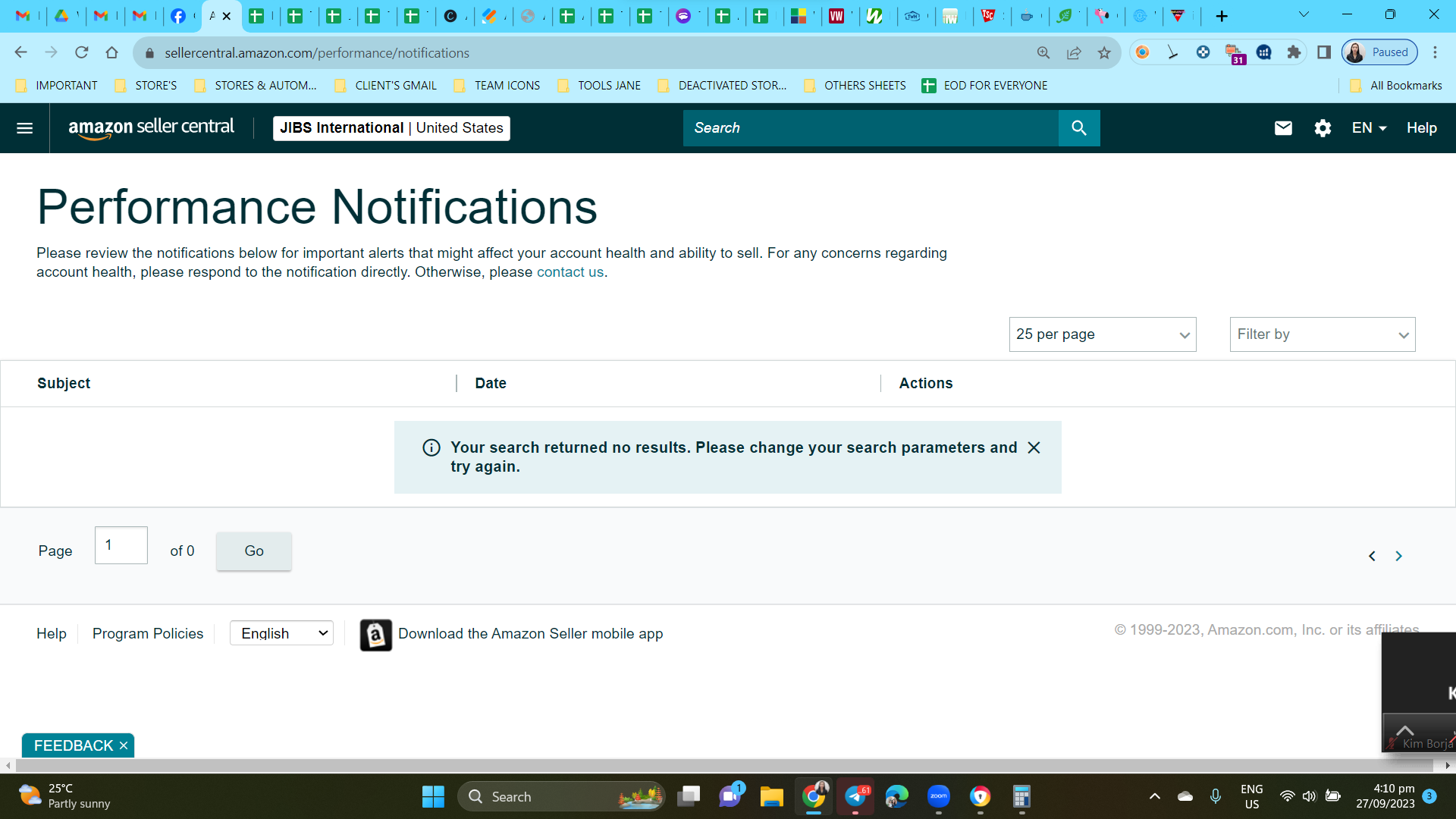This screenshot has width=1456, height=819.
Task: Dismiss the no results alert
Action: pos(1034,447)
